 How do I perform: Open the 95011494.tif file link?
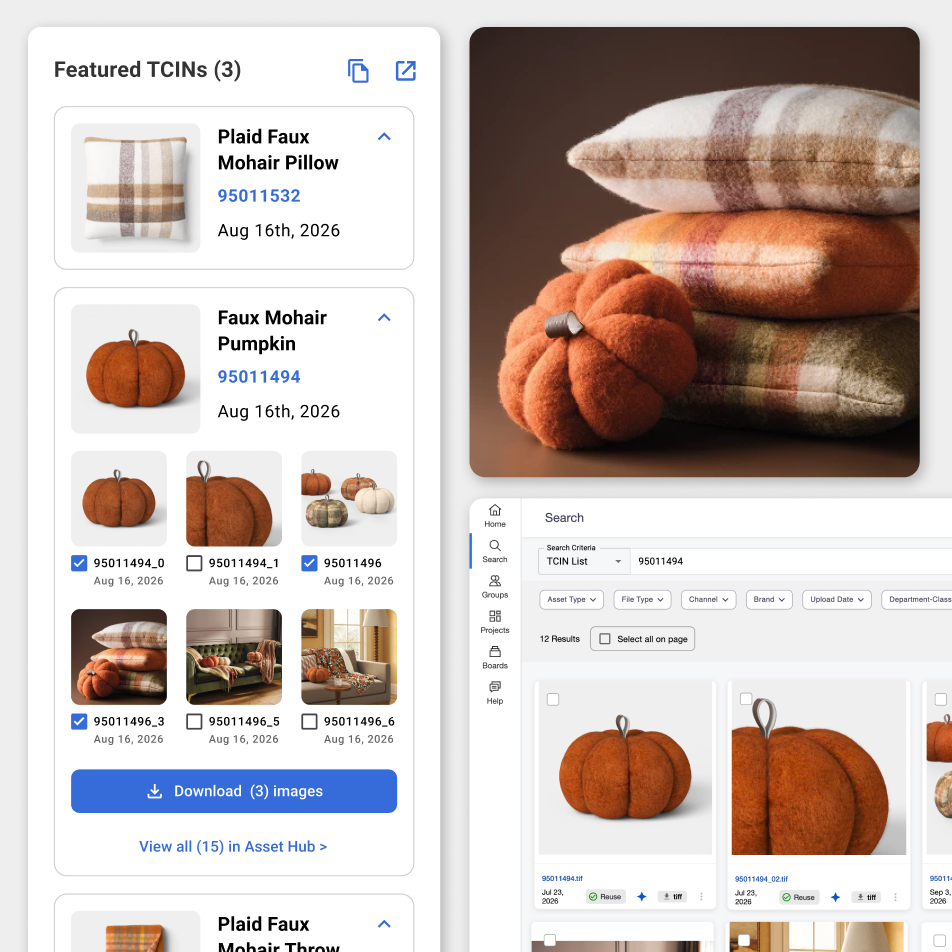pyautogui.click(x=562, y=879)
